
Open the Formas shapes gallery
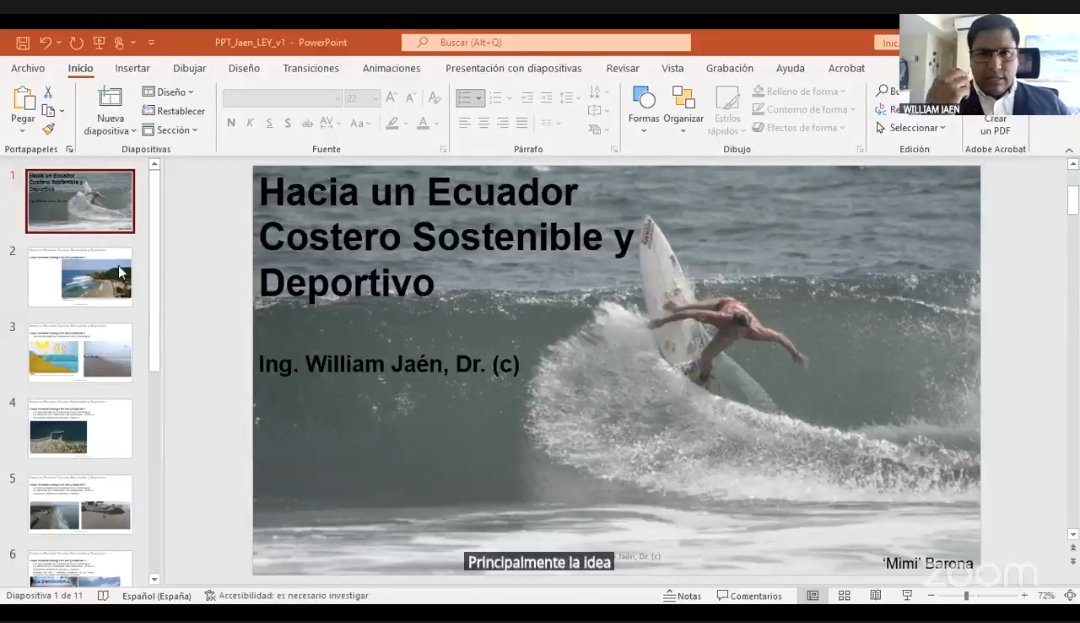[x=644, y=109]
